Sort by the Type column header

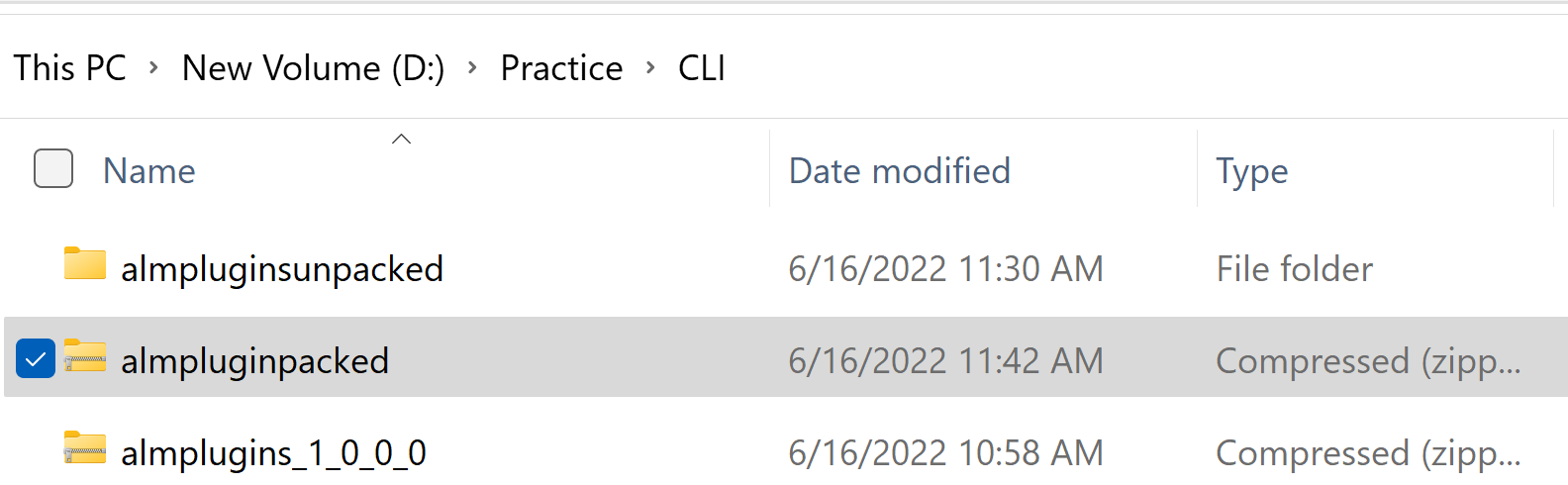[x=1252, y=171]
